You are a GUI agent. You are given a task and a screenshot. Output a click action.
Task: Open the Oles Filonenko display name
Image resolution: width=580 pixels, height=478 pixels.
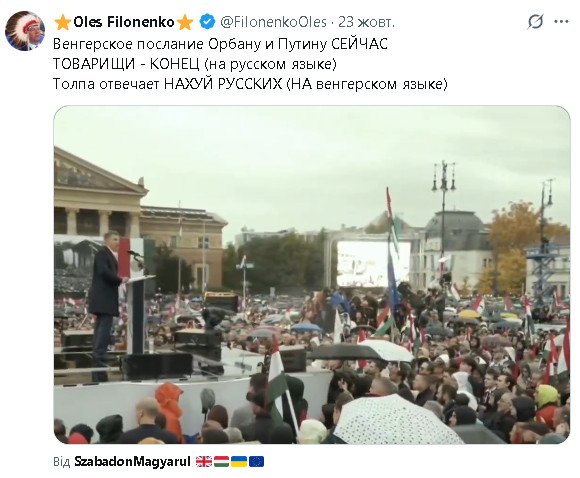point(124,22)
